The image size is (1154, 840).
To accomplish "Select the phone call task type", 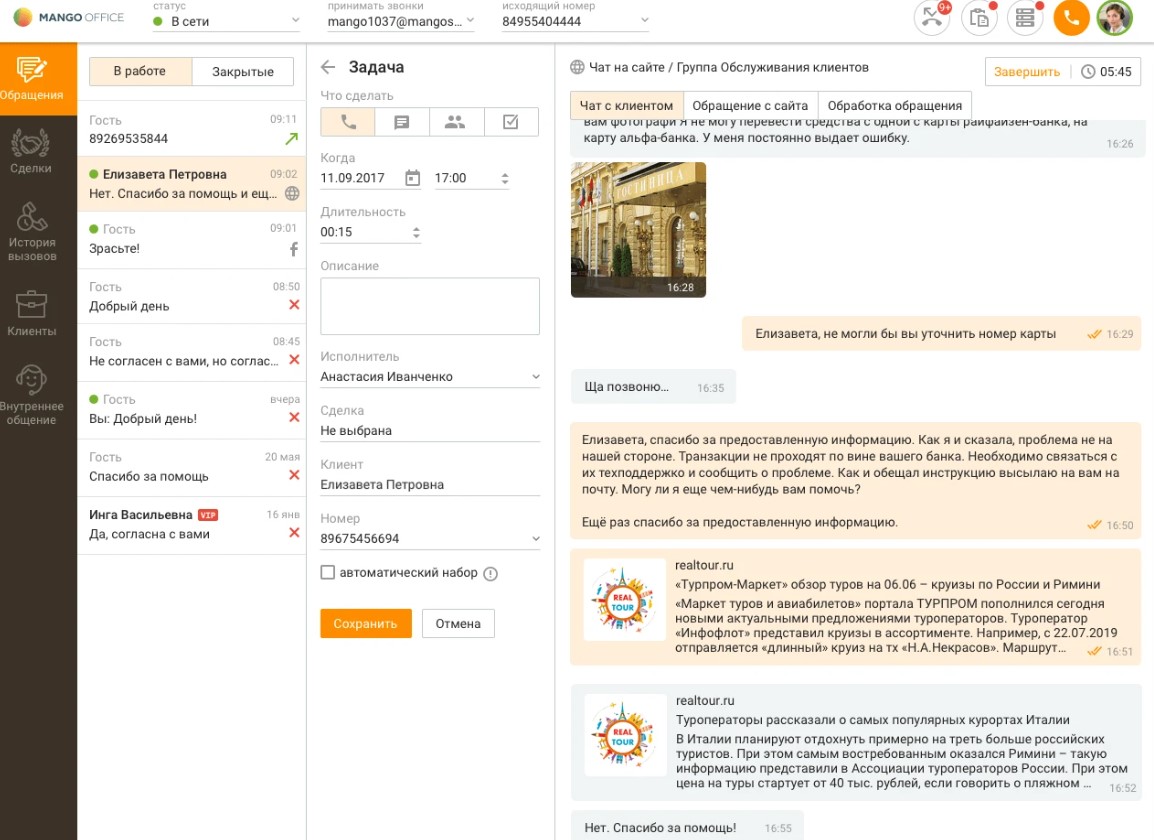I will click(348, 122).
